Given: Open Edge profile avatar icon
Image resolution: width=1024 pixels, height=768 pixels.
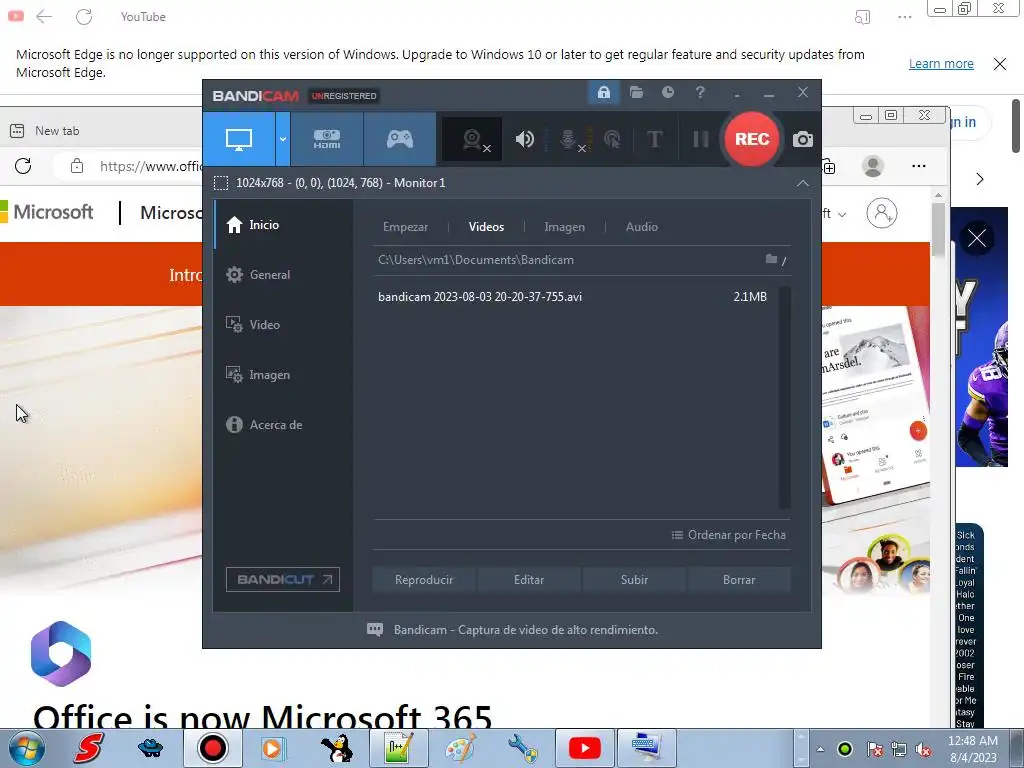Looking at the screenshot, I should click(872, 166).
